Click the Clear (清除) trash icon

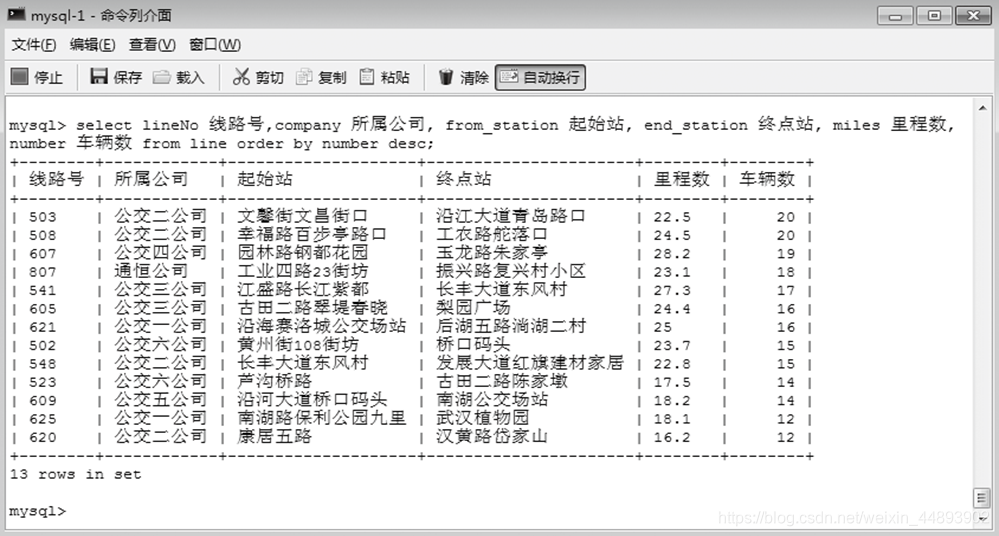pyautogui.click(x=446, y=77)
